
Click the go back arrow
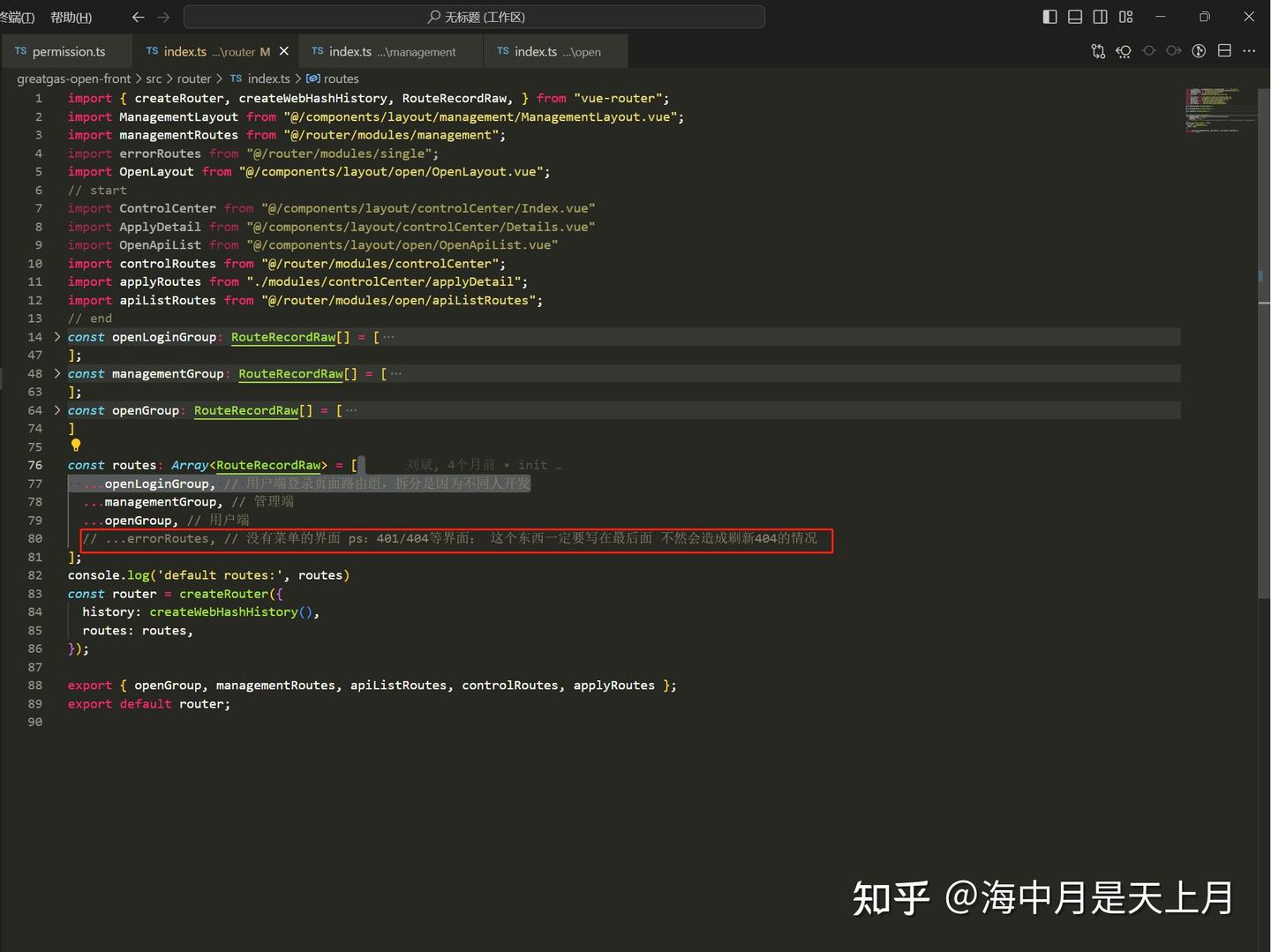pos(138,17)
